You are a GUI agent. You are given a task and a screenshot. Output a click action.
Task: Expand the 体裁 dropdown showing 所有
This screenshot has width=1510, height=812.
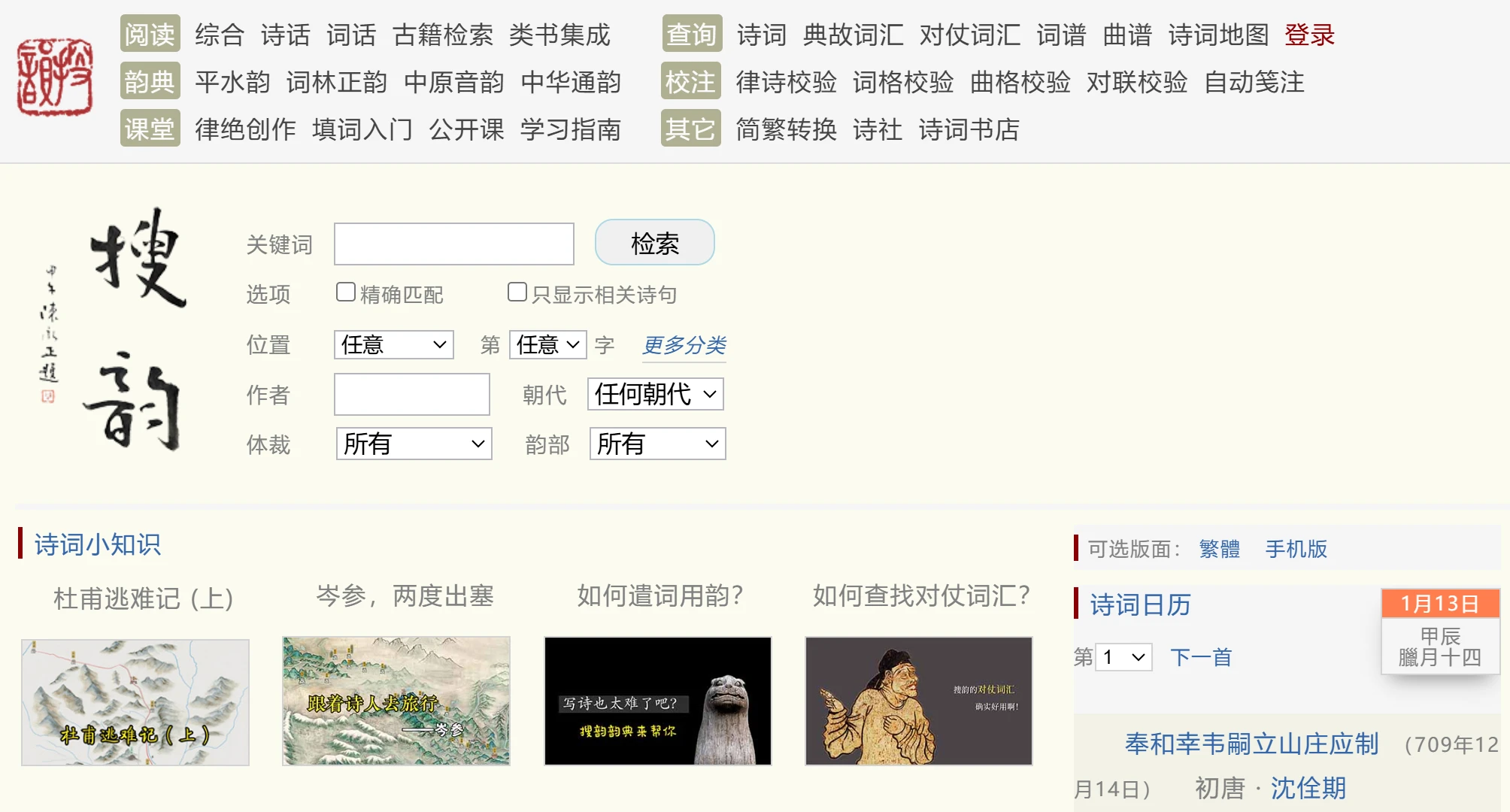tap(414, 444)
